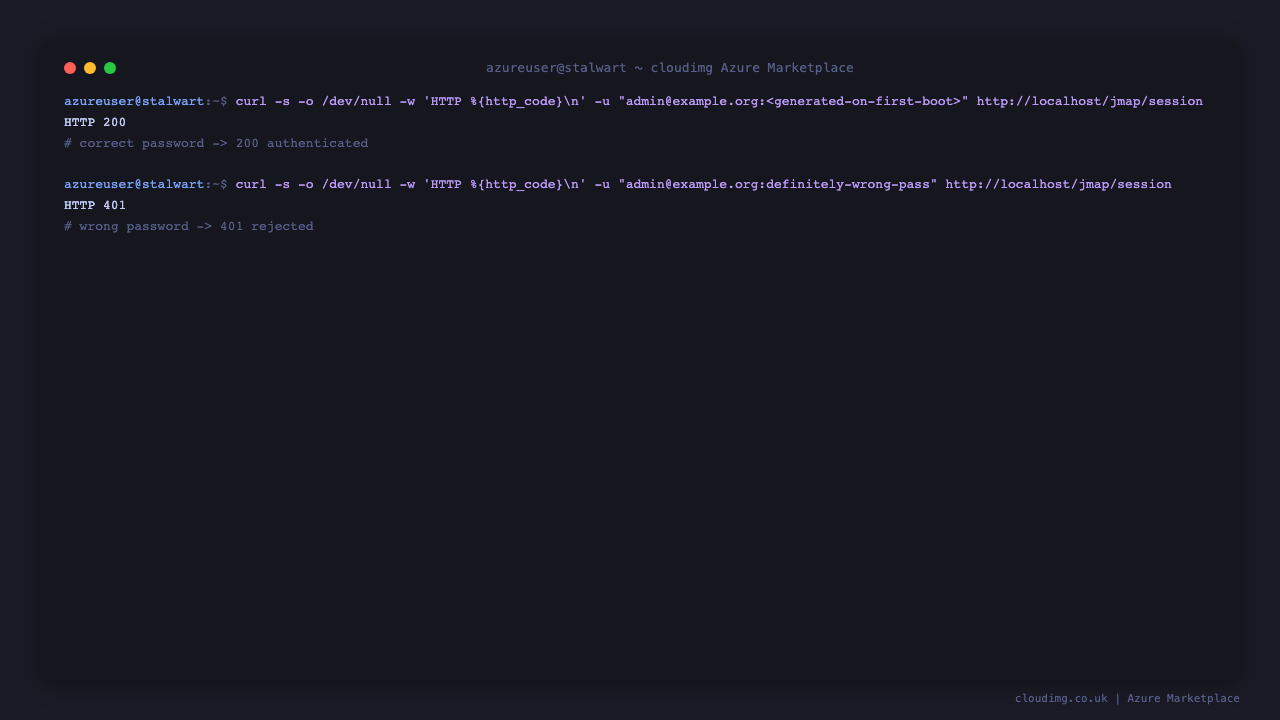Image resolution: width=1280 pixels, height=720 pixels.
Task: Click the first curl command with generated-on-first-boot password
Action: [719, 101]
